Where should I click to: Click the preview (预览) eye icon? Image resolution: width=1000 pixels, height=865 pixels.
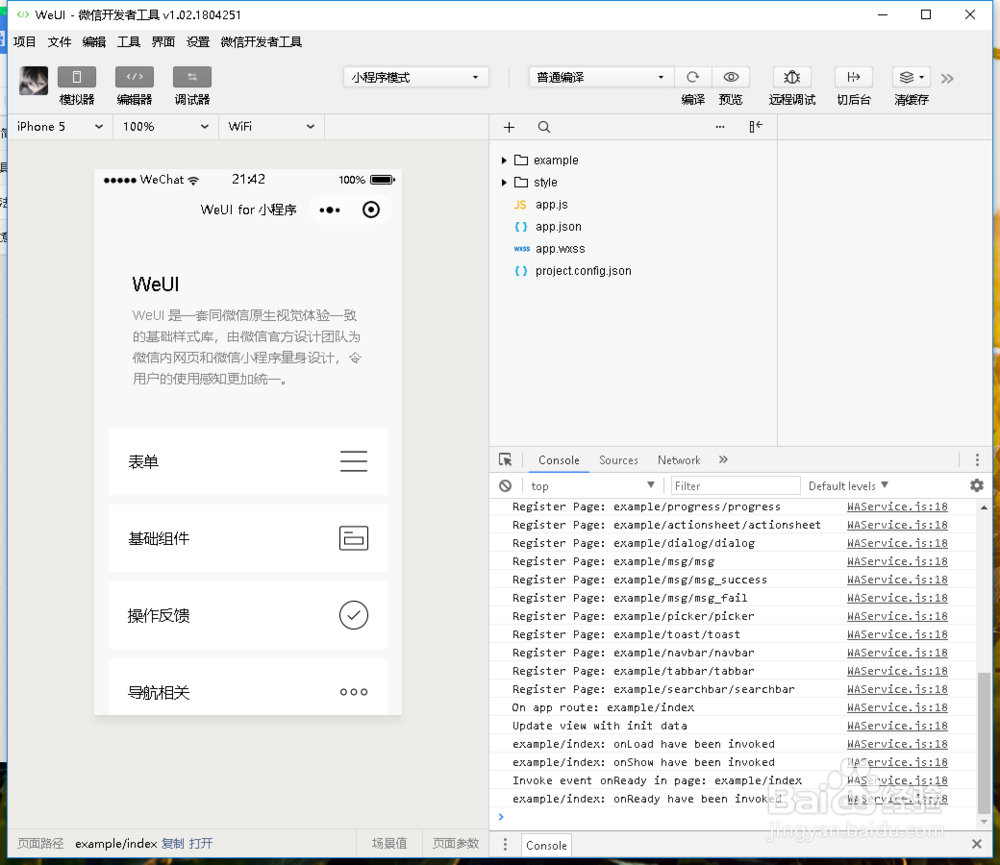[731, 77]
